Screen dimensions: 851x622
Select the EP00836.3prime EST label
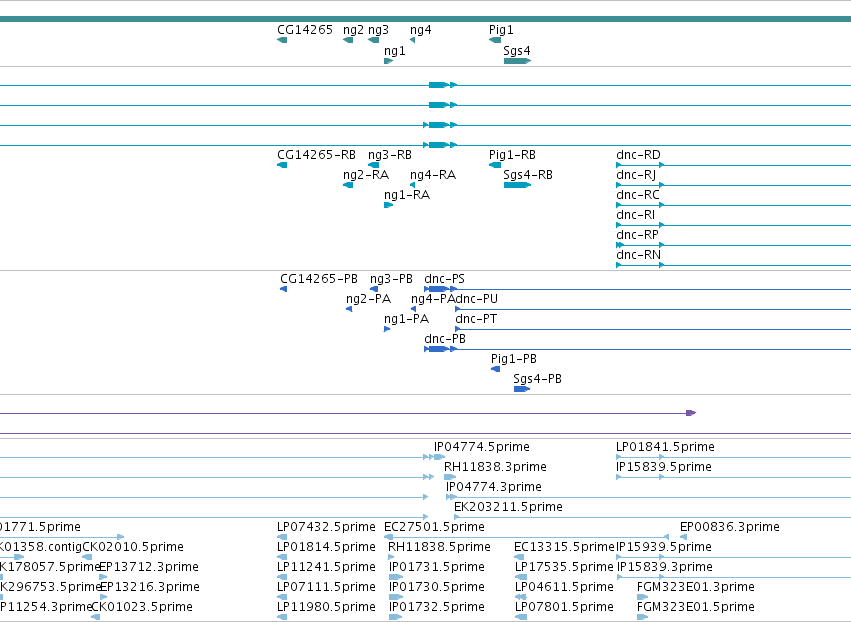pos(729,528)
